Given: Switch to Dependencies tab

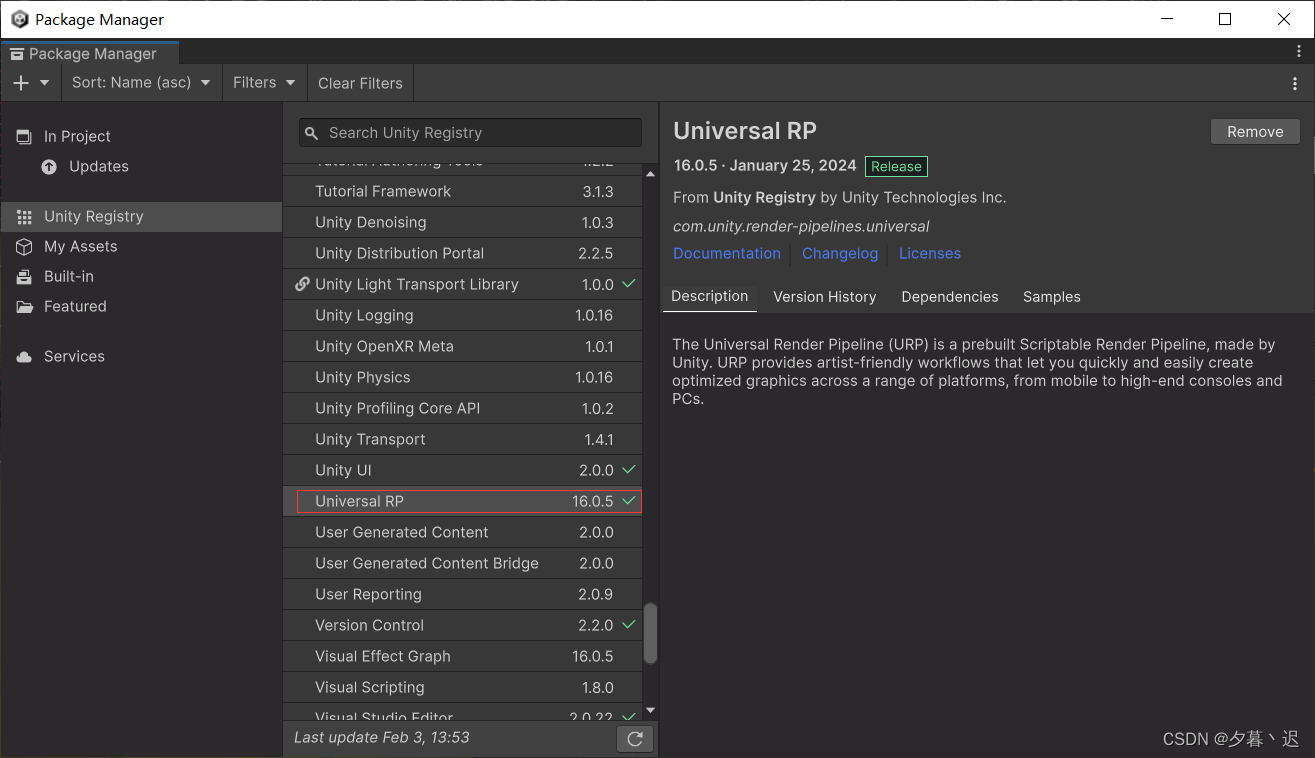Looking at the screenshot, I should coord(950,297).
